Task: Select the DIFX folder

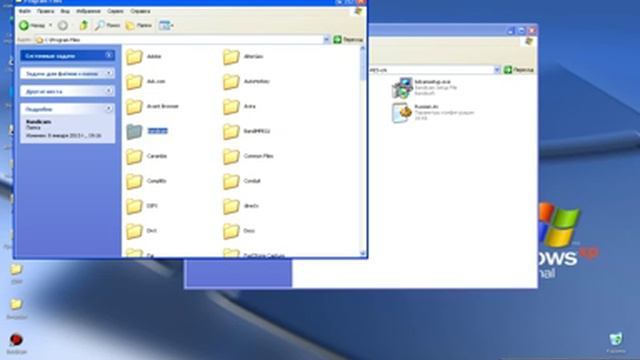Action: [x=142, y=206]
